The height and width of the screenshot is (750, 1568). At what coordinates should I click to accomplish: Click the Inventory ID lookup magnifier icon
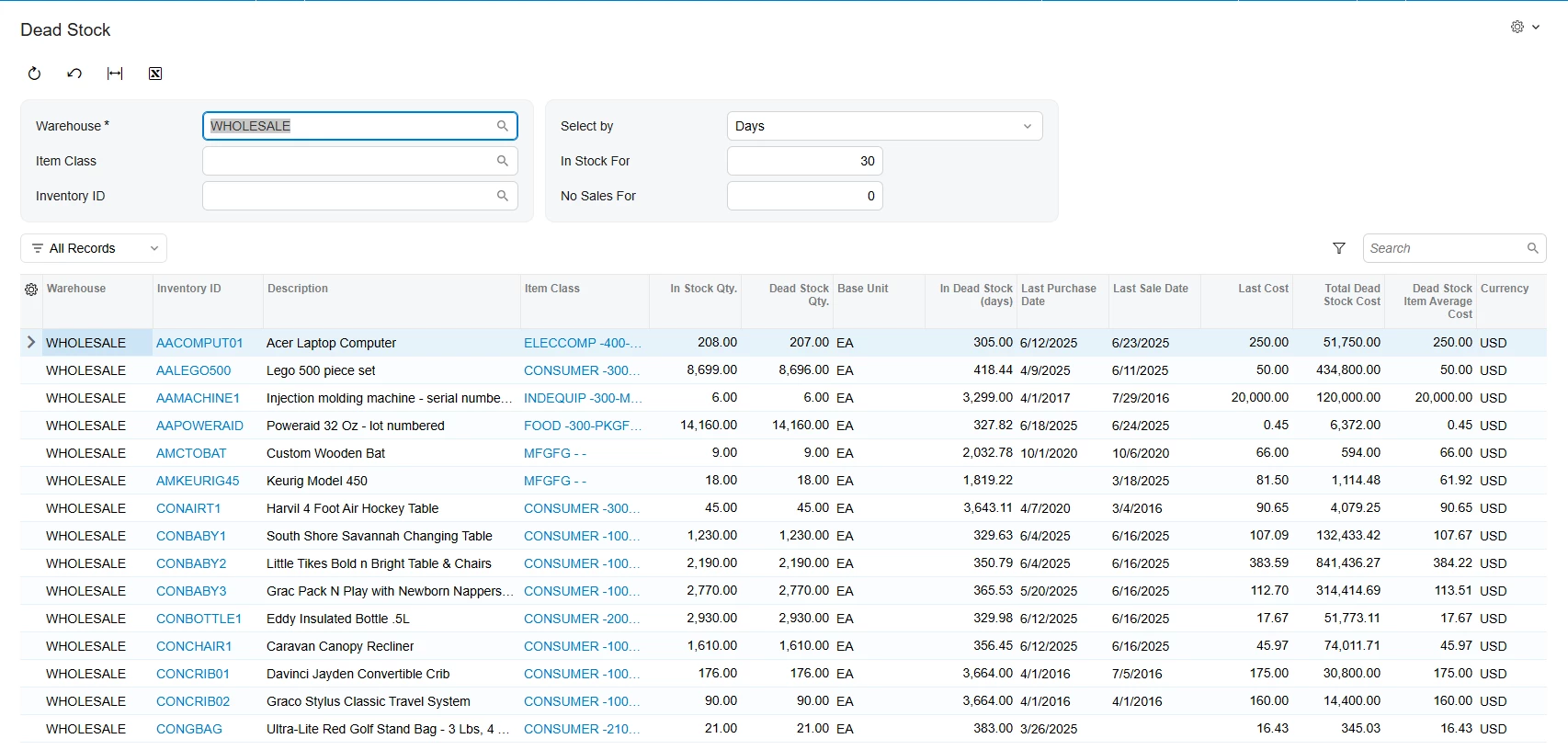point(503,196)
